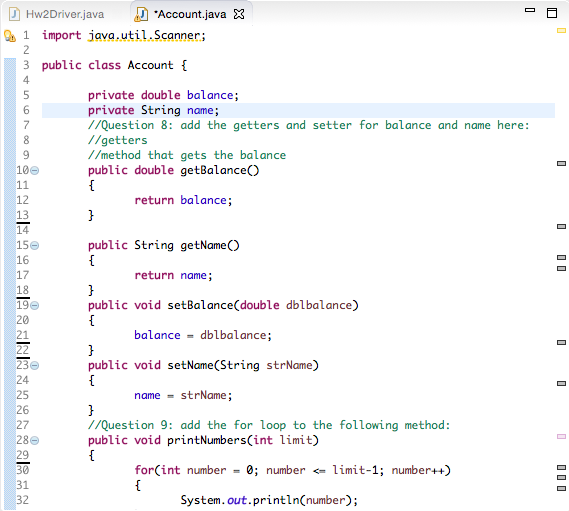The height and width of the screenshot is (511, 569).
Task: Select the Account.java tab
Action: coord(190,14)
